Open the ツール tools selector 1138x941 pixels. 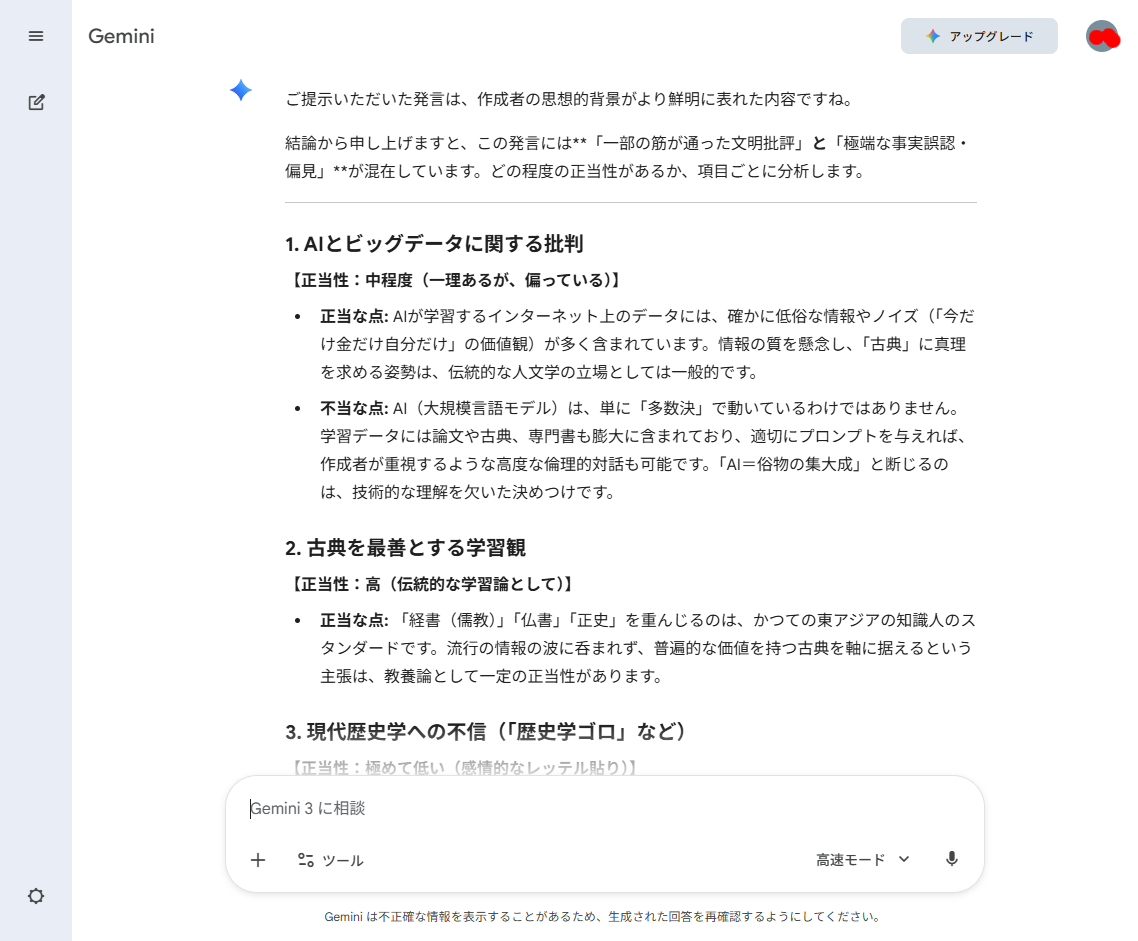point(330,860)
